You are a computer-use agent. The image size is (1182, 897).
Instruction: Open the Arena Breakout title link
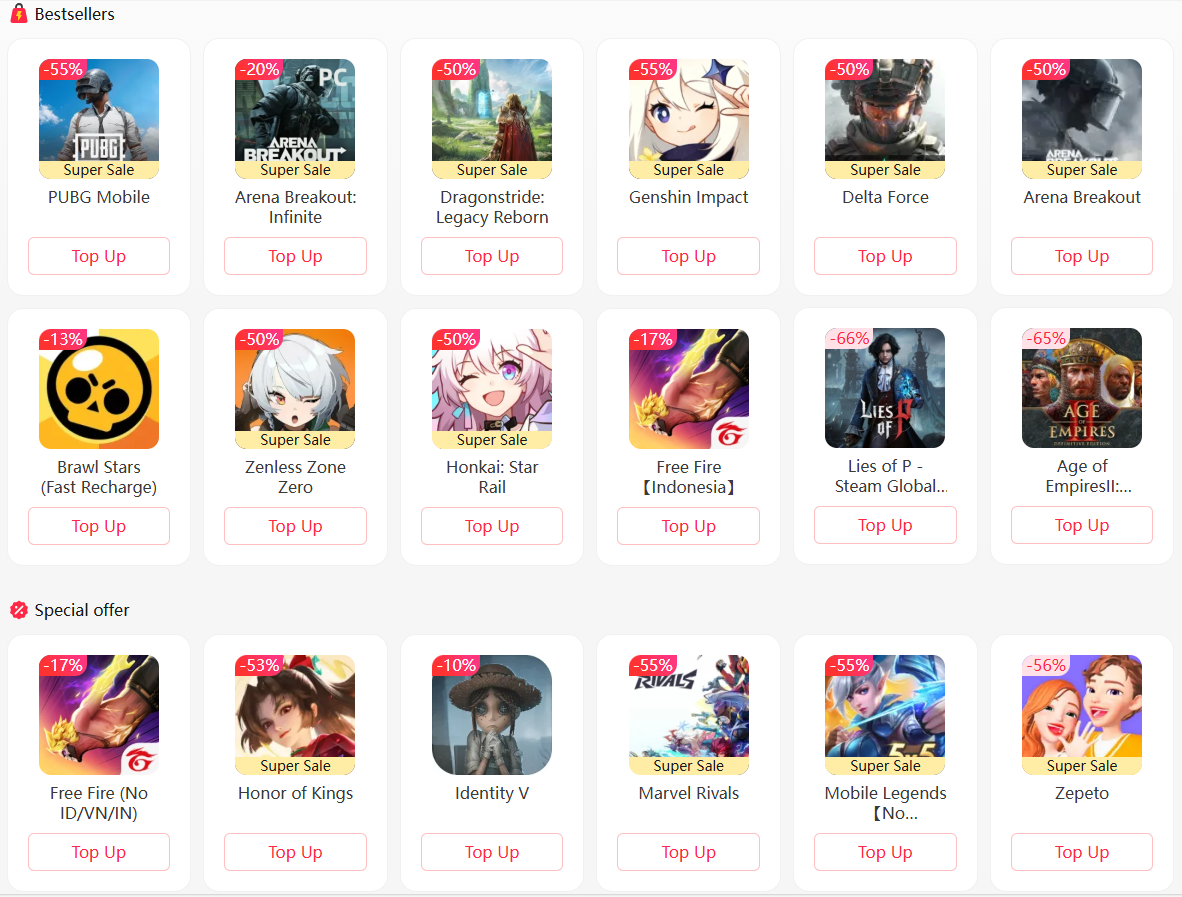(x=1082, y=197)
